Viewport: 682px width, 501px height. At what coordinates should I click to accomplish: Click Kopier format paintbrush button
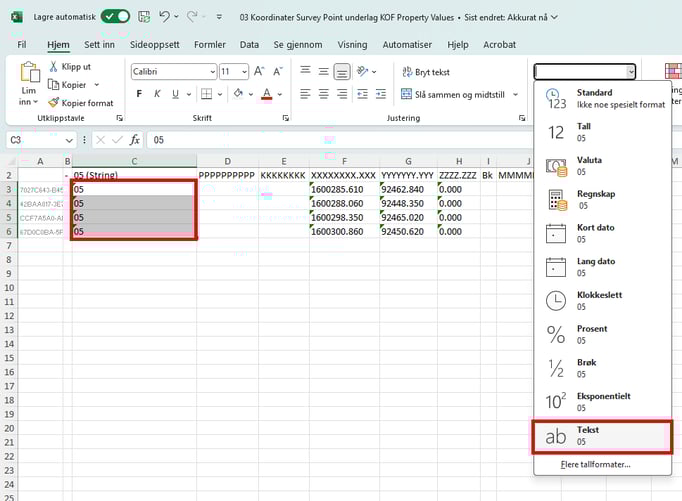[81, 103]
